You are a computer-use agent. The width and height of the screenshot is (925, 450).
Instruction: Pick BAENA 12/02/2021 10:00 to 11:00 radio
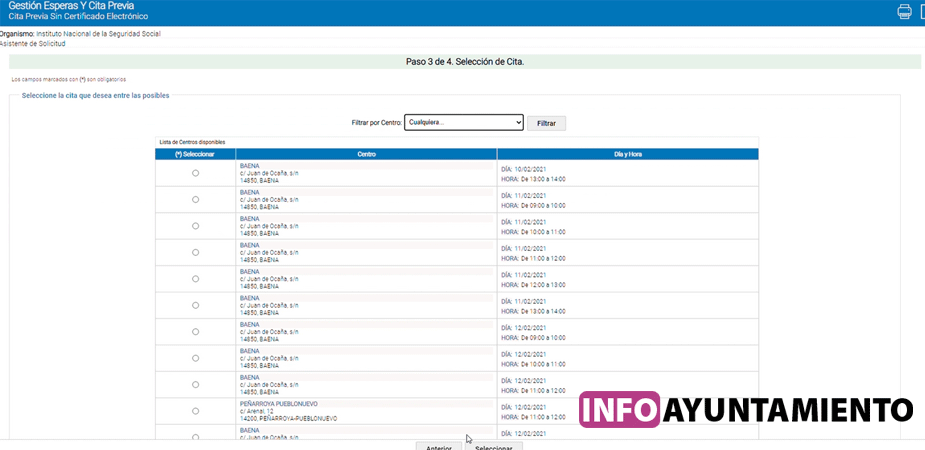[195, 358]
